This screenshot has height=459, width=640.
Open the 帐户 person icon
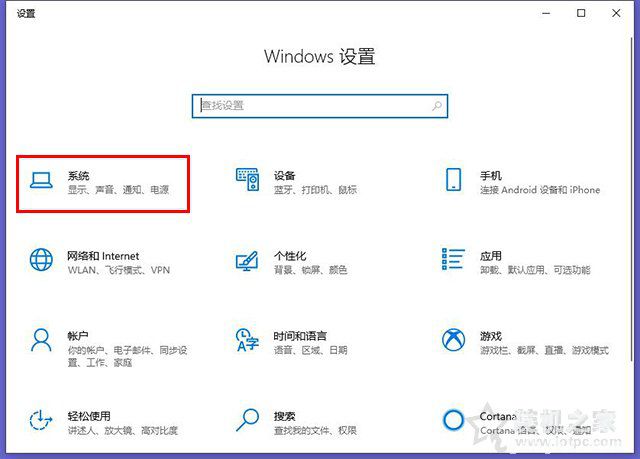41,340
